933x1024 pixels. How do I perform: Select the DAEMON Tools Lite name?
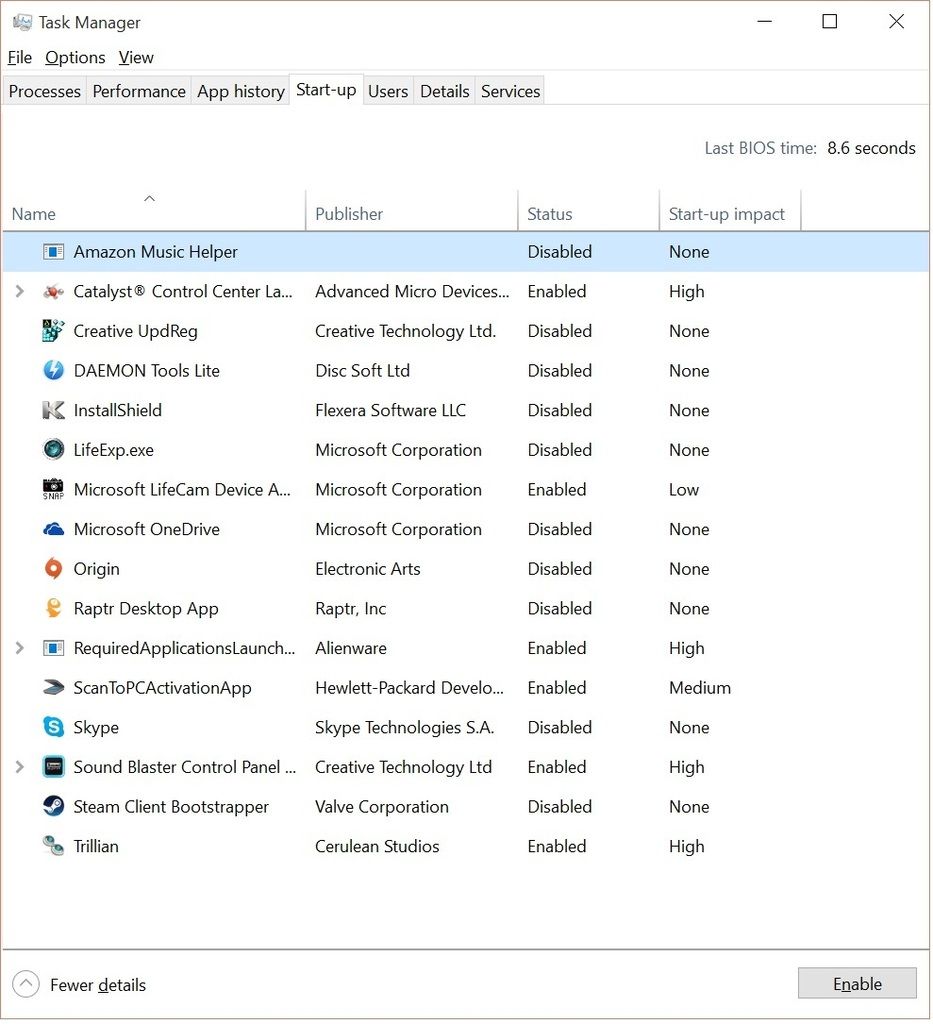(x=147, y=371)
